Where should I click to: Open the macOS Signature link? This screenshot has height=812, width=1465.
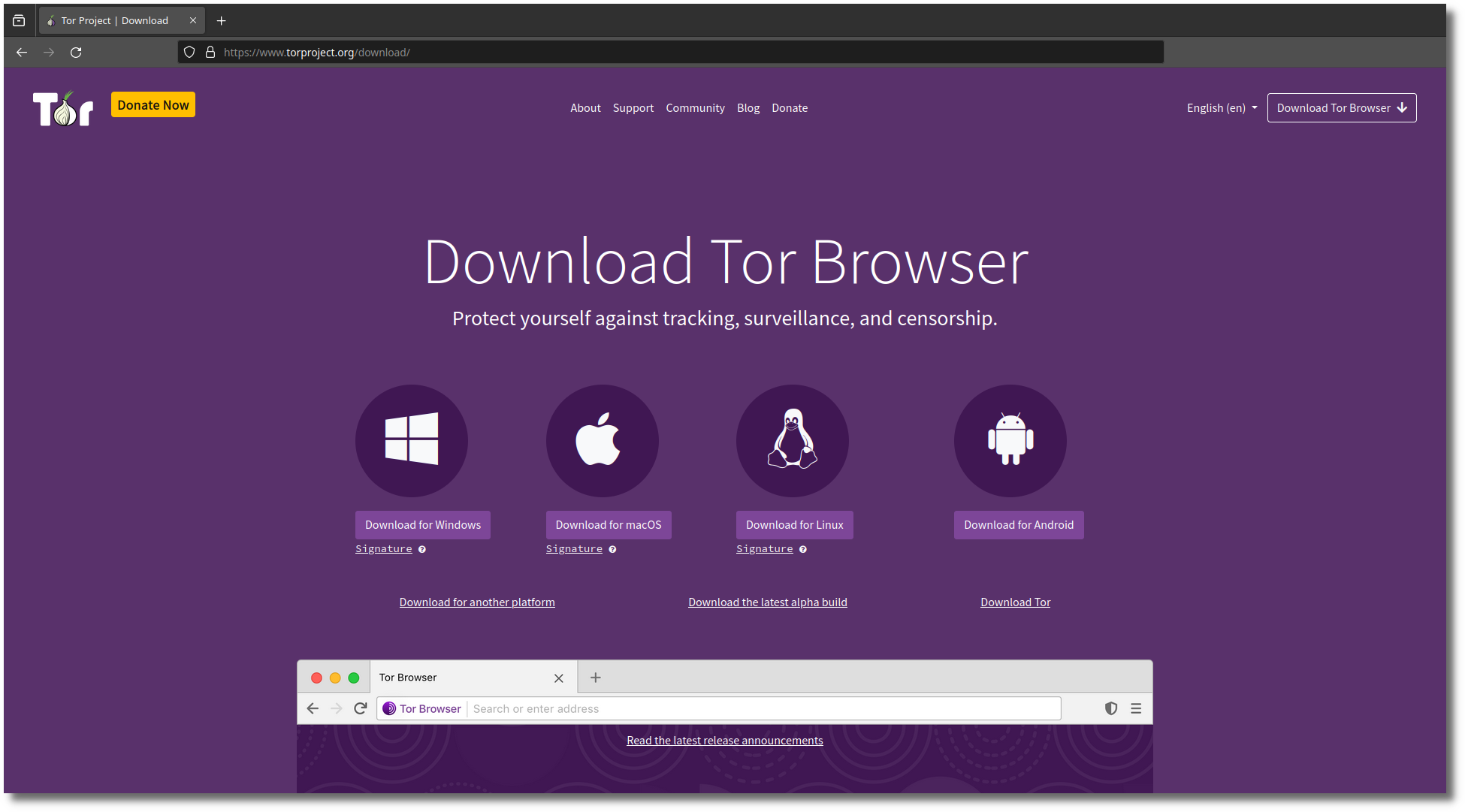click(574, 549)
